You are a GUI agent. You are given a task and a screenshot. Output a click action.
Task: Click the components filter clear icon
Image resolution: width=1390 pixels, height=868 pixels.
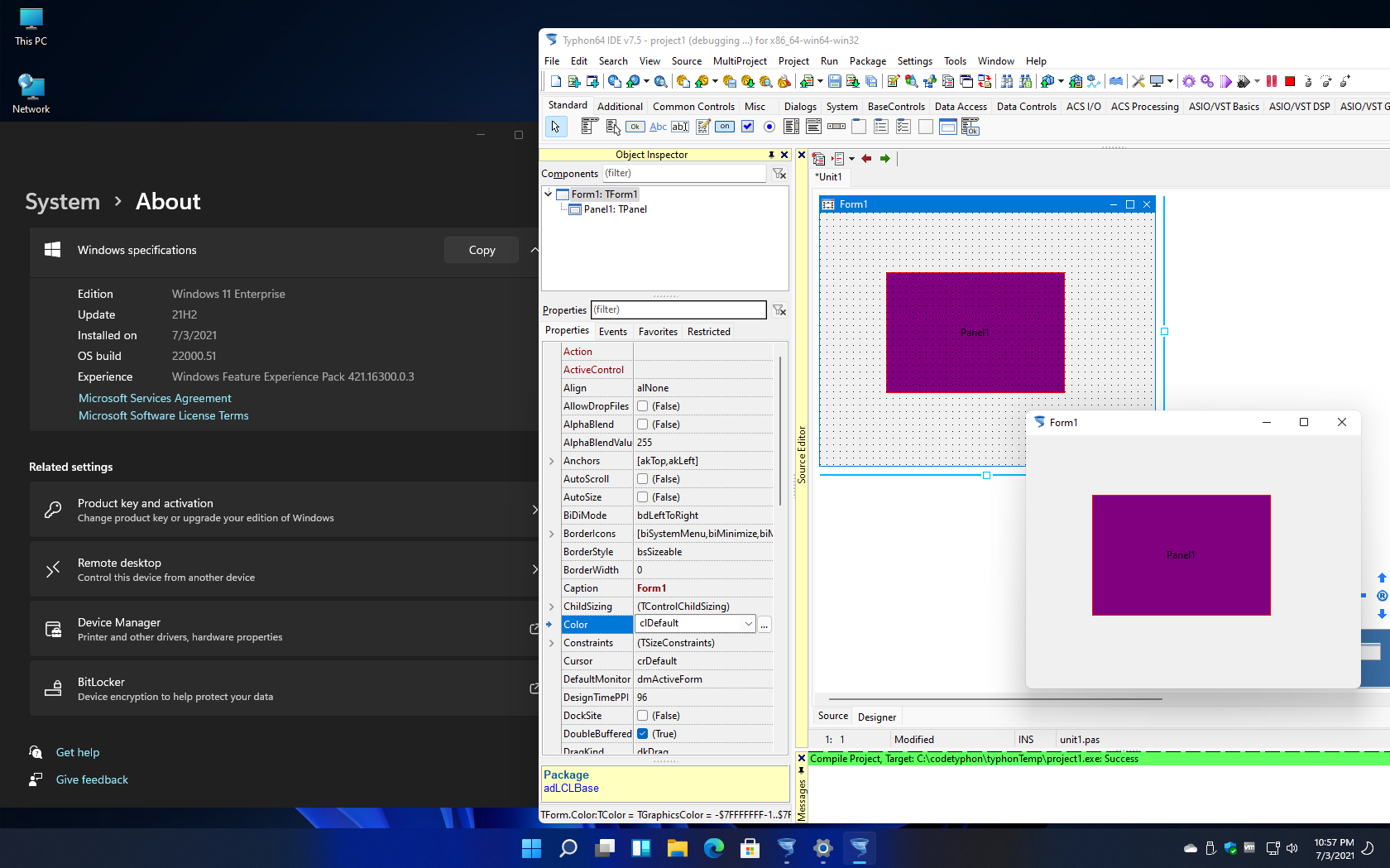click(x=779, y=174)
